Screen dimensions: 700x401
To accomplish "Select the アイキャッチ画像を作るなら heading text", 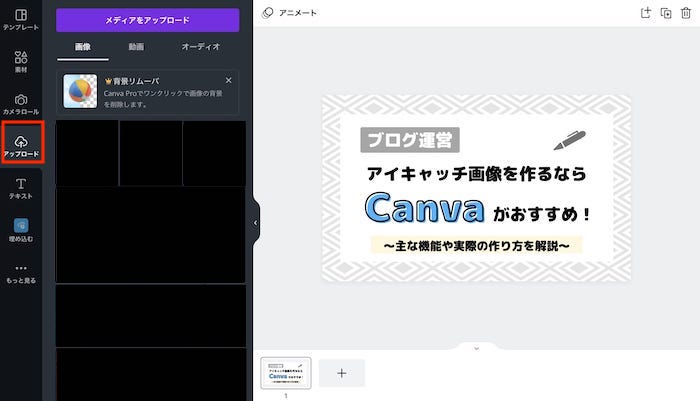I will 476,174.
